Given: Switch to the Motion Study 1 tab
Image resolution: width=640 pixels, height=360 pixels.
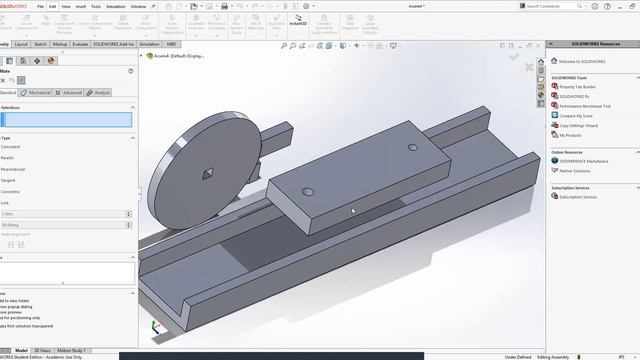Looking at the screenshot, I should pos(71,351).
